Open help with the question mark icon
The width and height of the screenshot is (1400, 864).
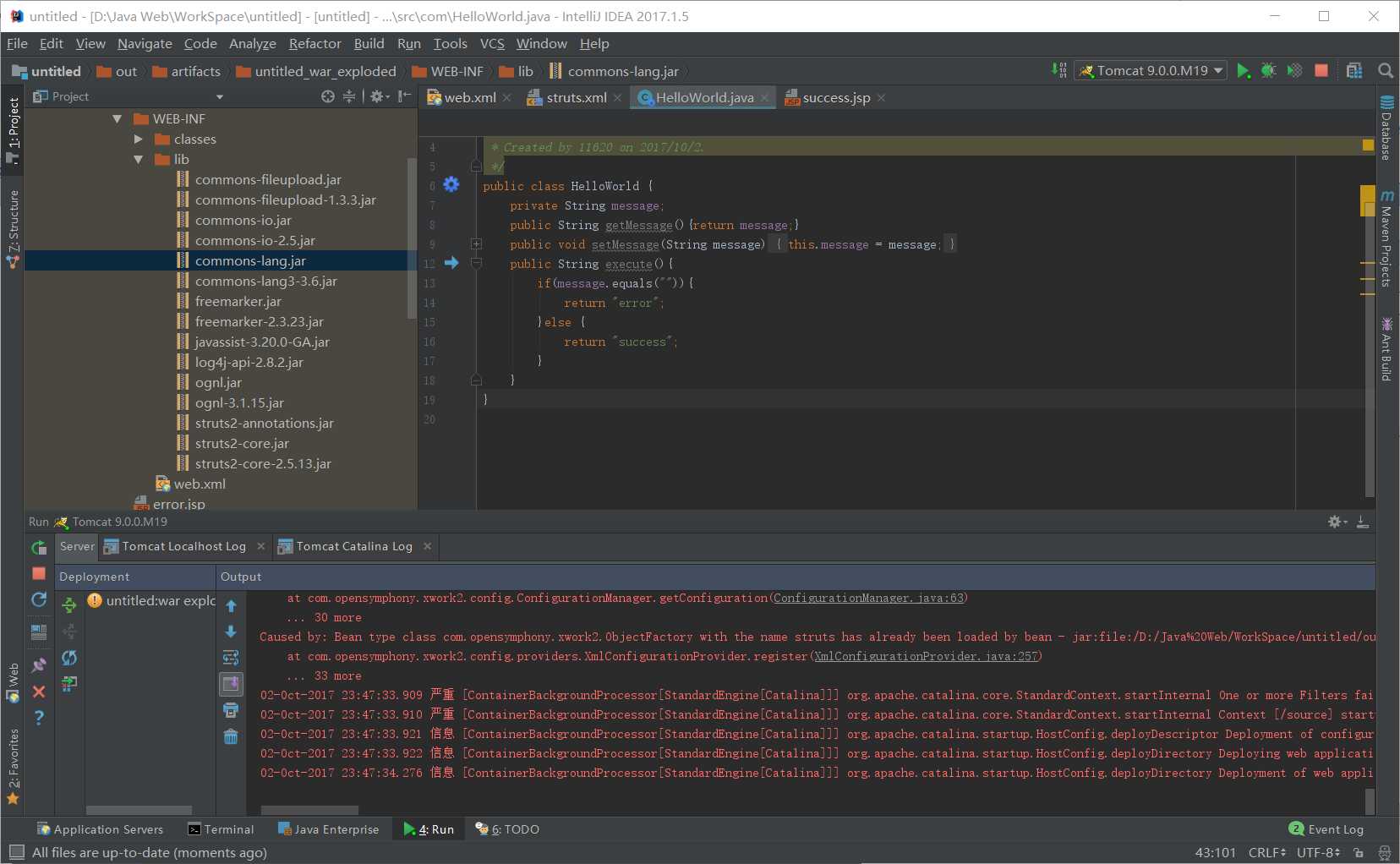(39, 718)
